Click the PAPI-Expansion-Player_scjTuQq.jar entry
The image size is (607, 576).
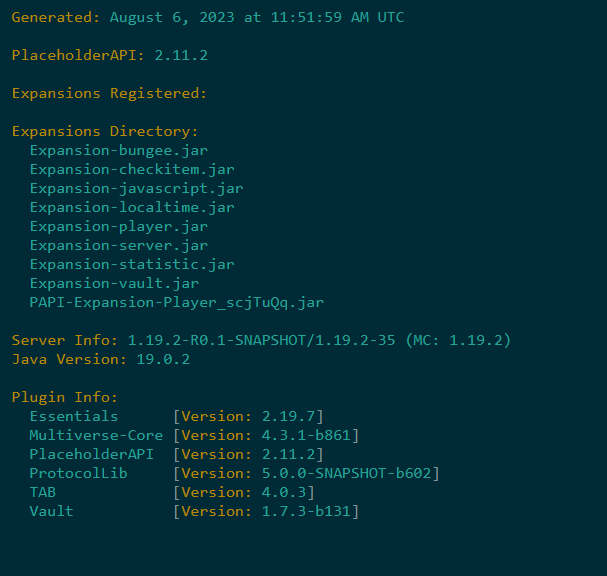(x=176, y=302)
